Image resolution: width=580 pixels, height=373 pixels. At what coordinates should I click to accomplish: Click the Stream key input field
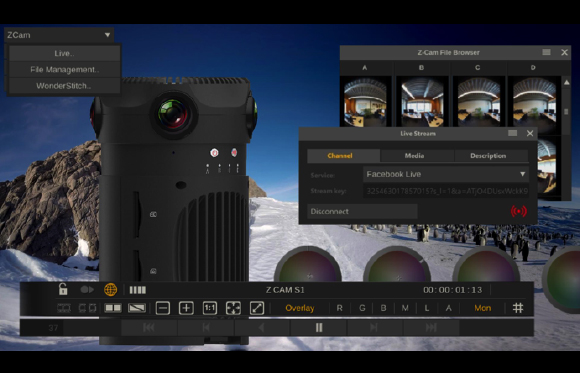pyautogui.click(x=446, y=191)
